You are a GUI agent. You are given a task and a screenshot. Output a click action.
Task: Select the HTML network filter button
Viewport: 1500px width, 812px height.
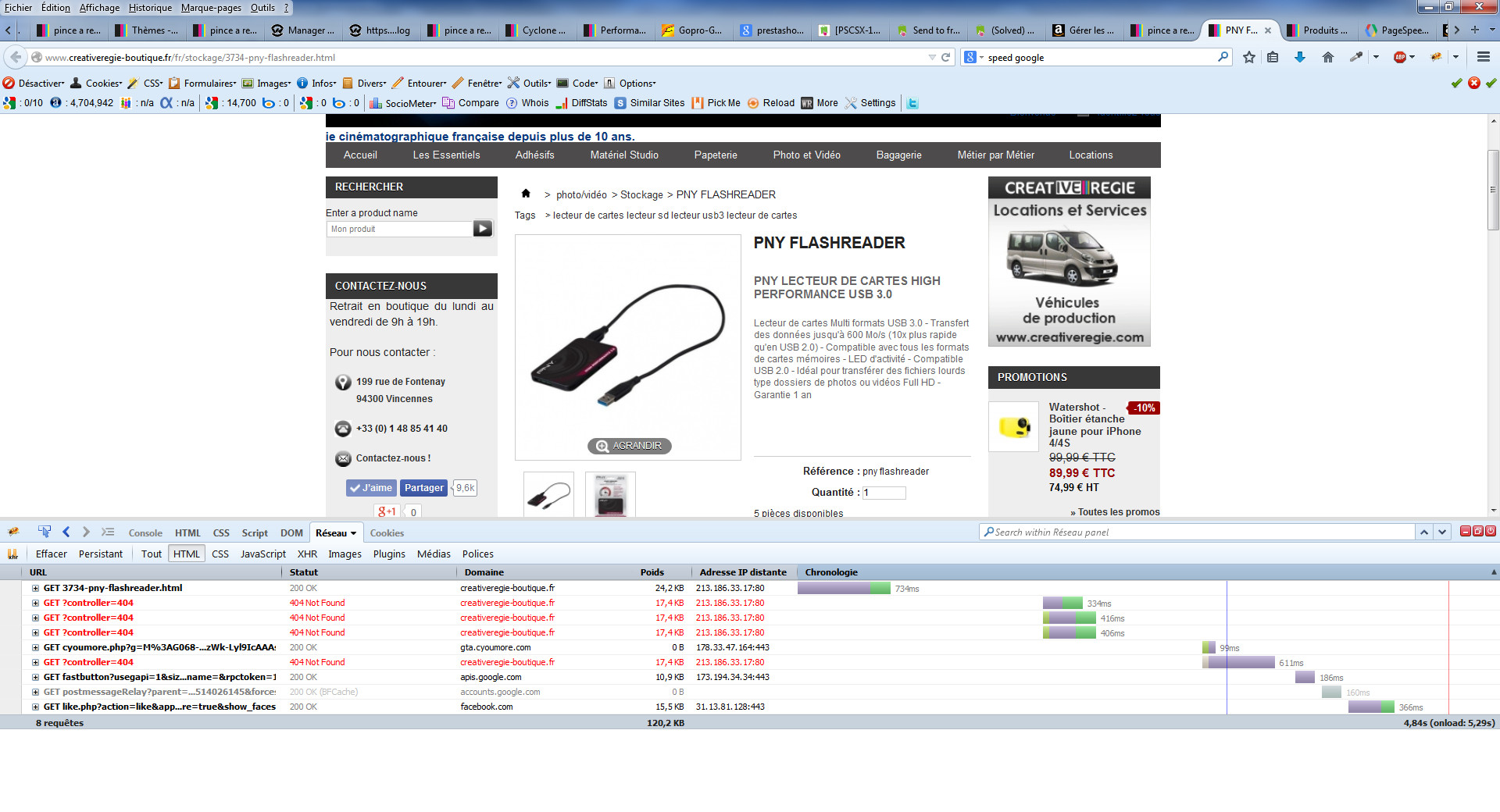tap(187, 554)
